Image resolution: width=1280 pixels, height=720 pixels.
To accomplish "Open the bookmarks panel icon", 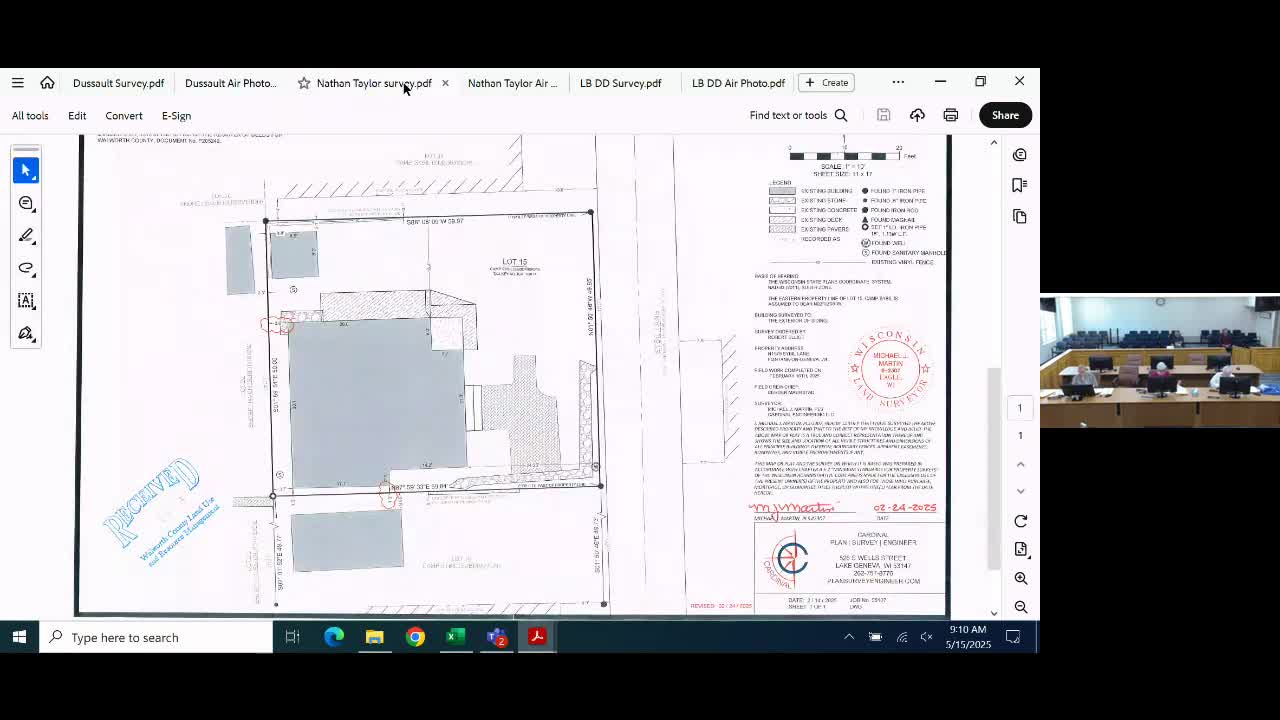I will click(1020, 185).
